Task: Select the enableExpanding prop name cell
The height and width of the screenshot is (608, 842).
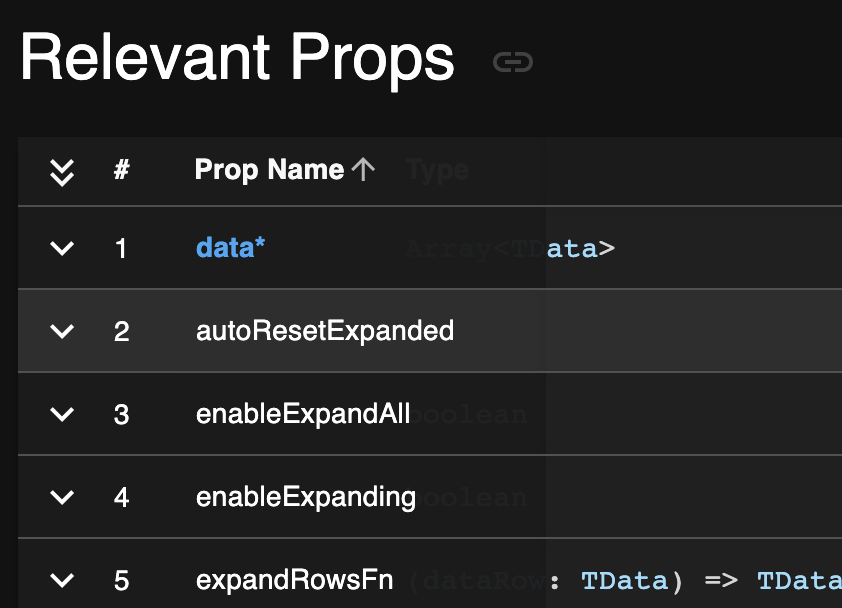Action: [306, 497]
